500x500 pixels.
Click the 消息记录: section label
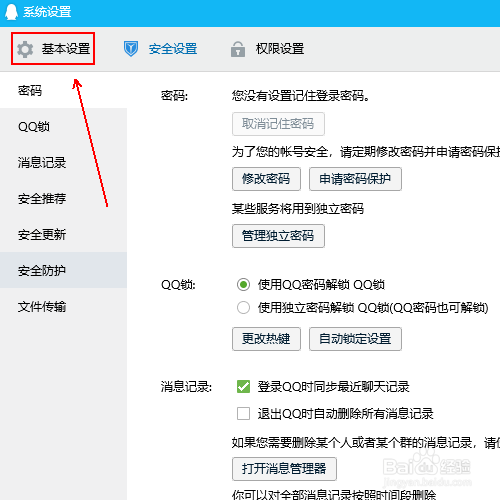pos(186,387)
